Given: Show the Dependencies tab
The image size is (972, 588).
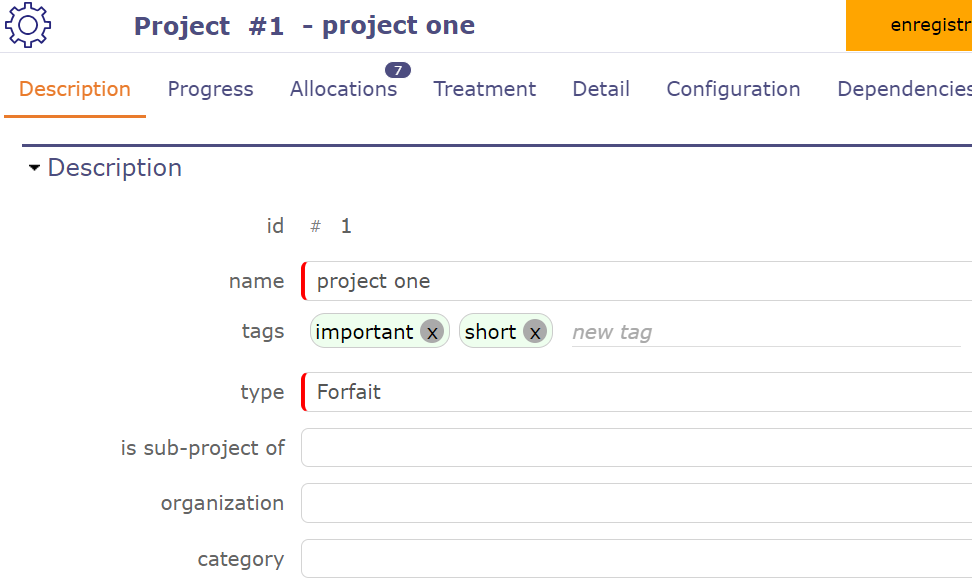Looking at the screenshot, I should point(903,89).
